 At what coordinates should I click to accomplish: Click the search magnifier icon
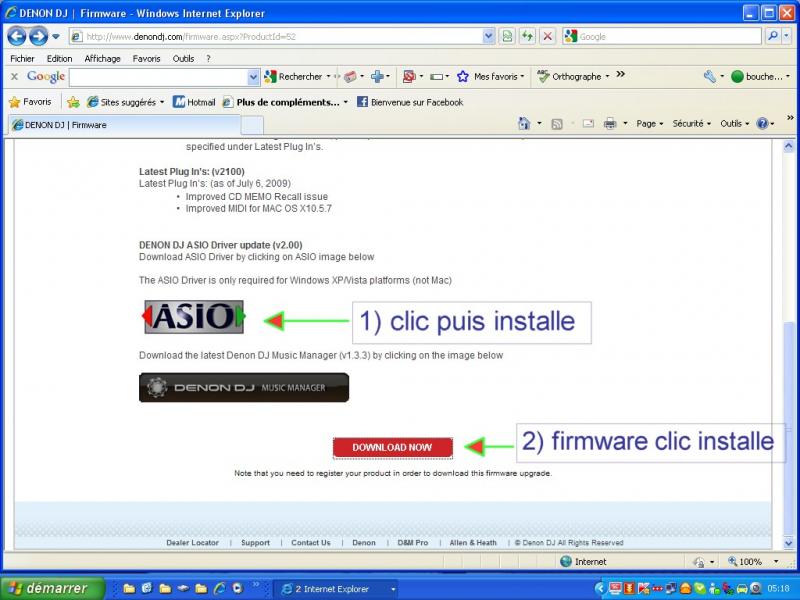click(x=773, y=36)
